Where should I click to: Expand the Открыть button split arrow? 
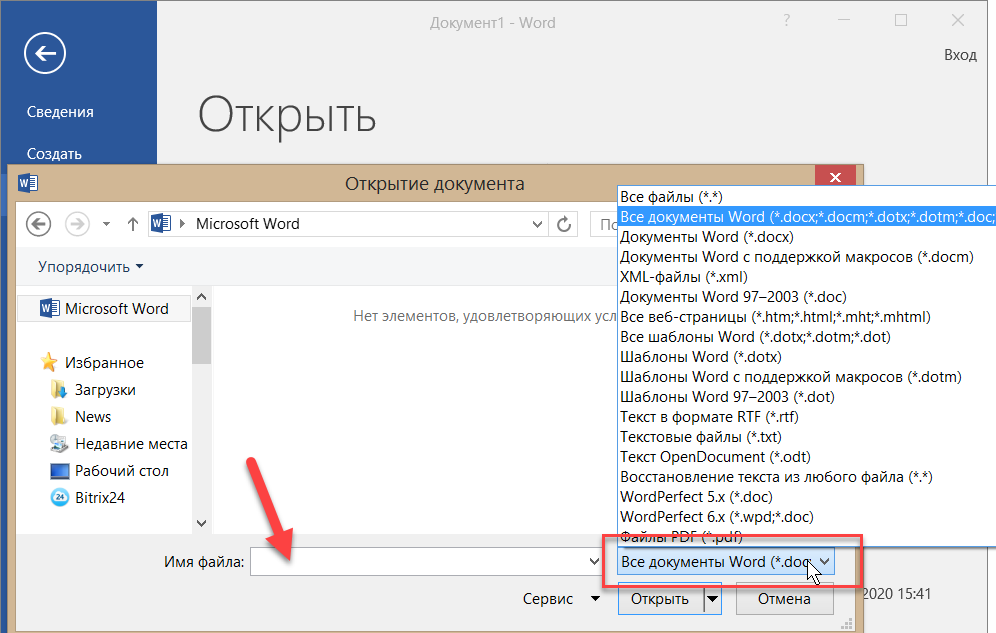(x=713, y=599)
